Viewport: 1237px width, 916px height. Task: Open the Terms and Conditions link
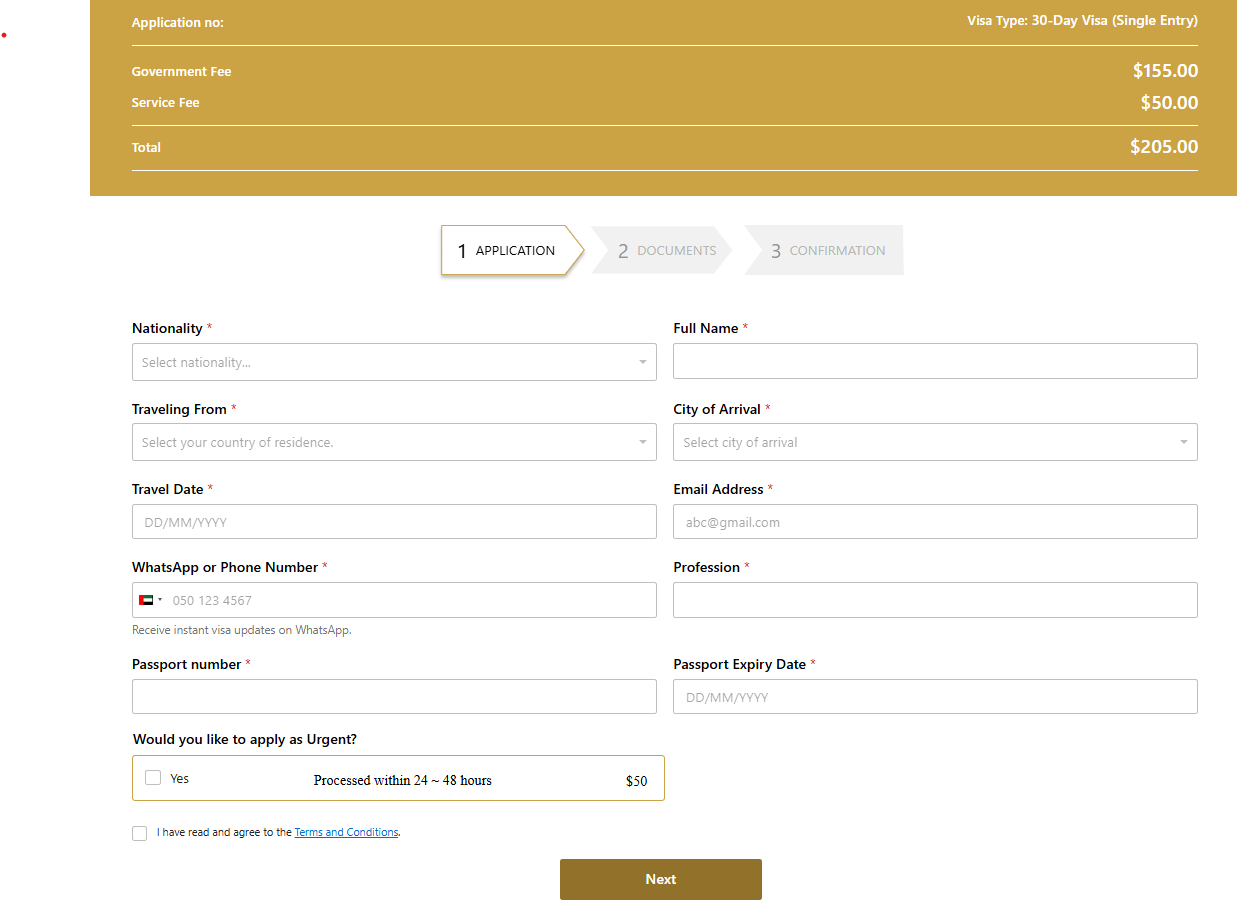[346, 832]
